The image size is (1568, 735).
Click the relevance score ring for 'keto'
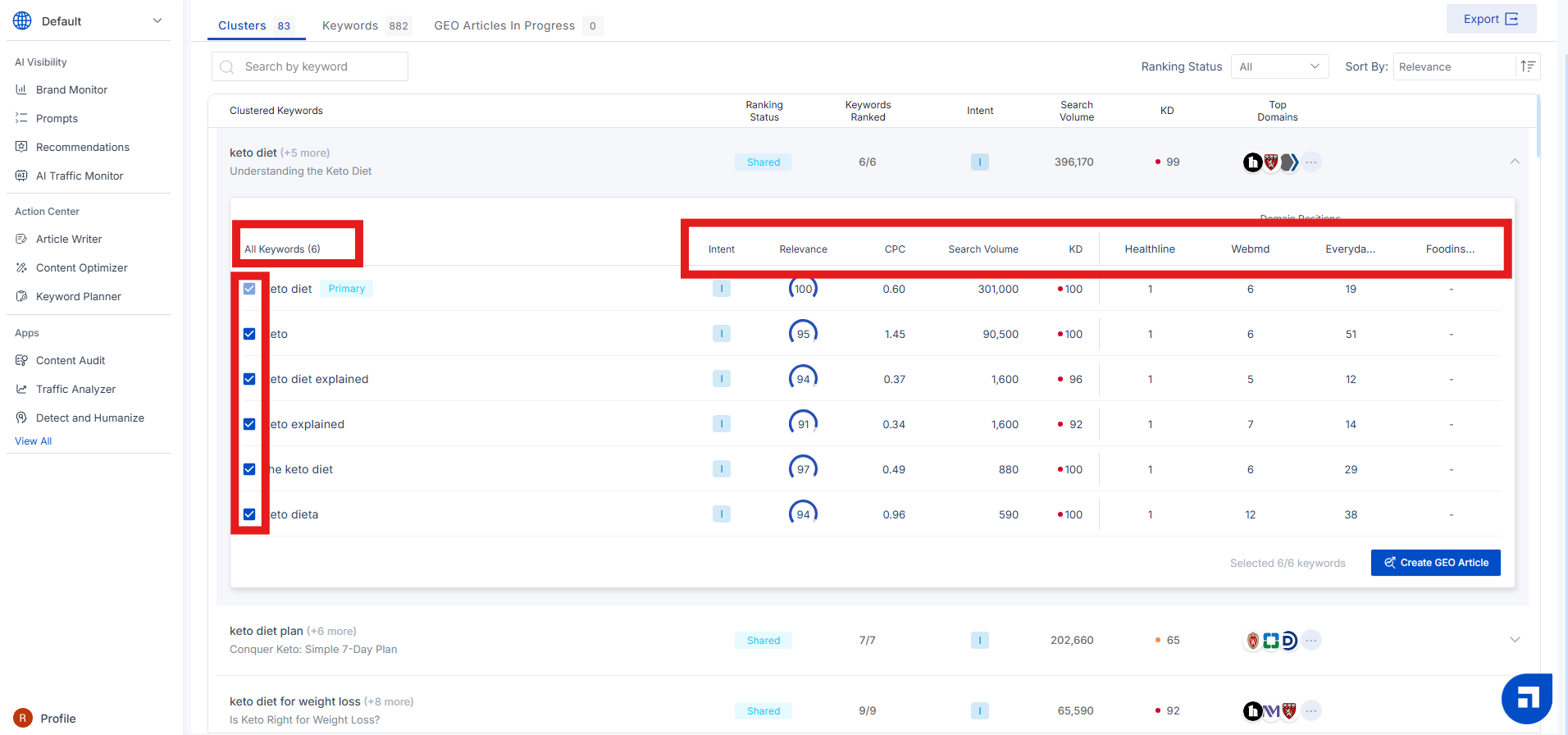(803, 334)
